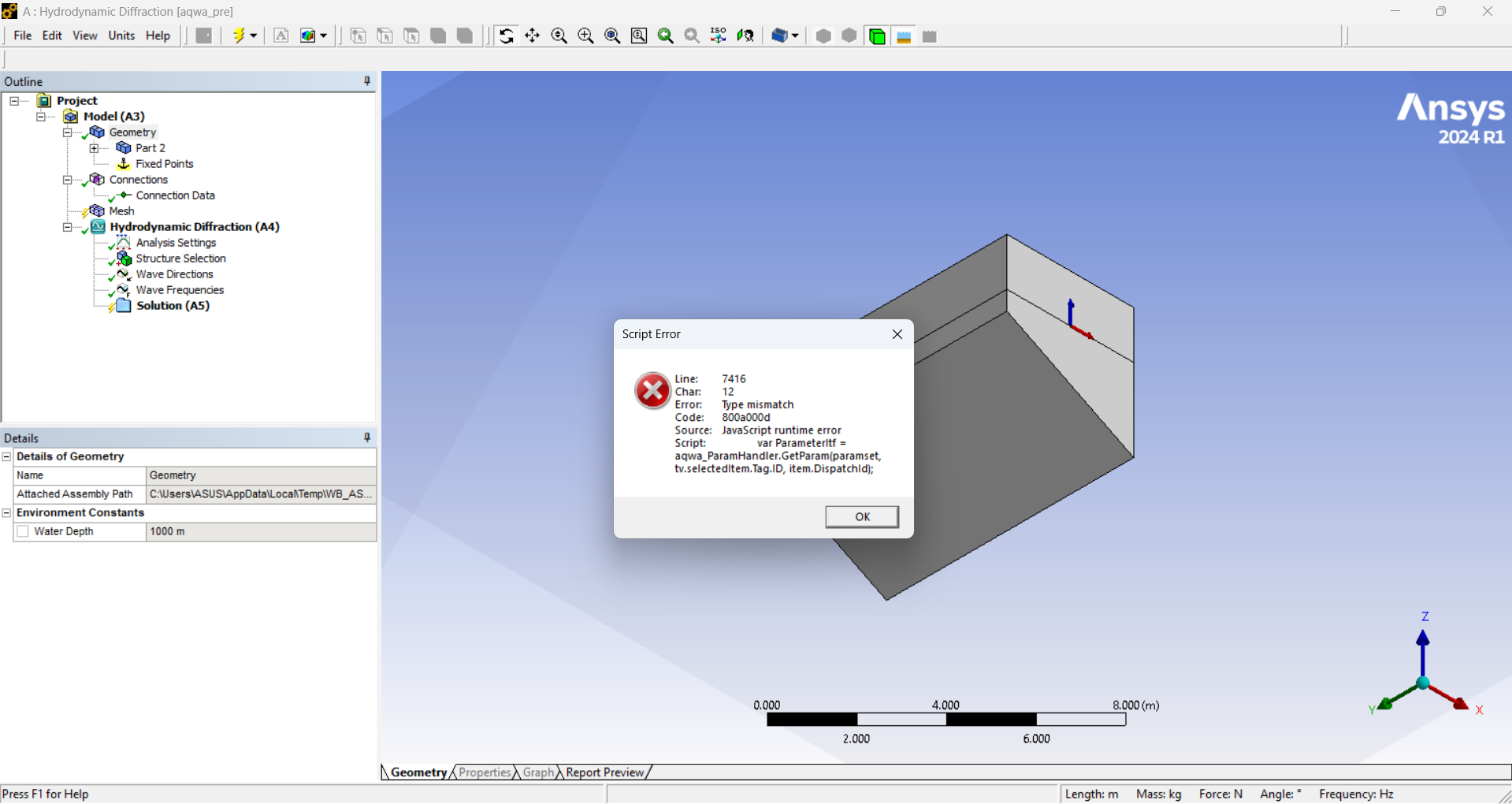The width and height of the screenshot is (1512, 804).
Task: Open the Units menu
Action: (121, 35)
